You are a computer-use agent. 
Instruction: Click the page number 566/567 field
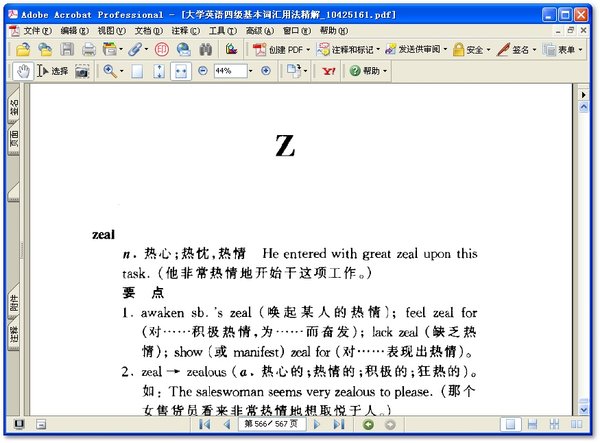(271, 424)
